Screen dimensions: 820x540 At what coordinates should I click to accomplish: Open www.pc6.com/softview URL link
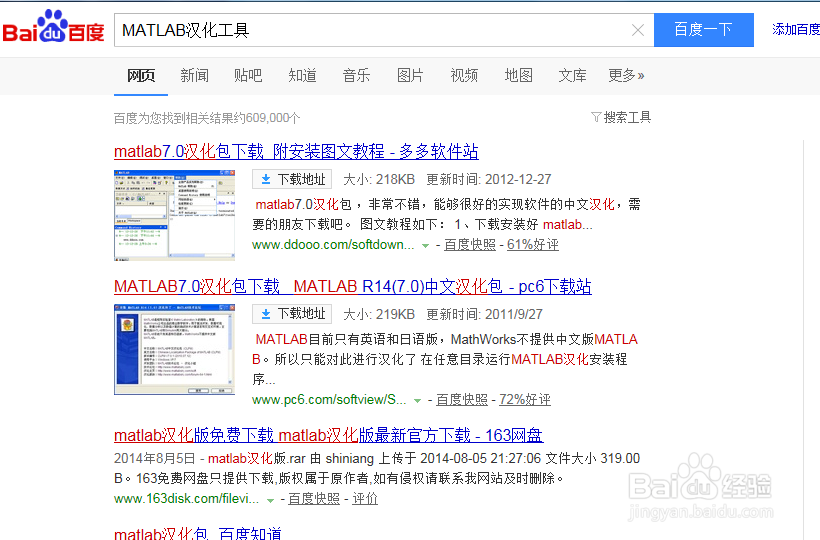tap(329, 400)
